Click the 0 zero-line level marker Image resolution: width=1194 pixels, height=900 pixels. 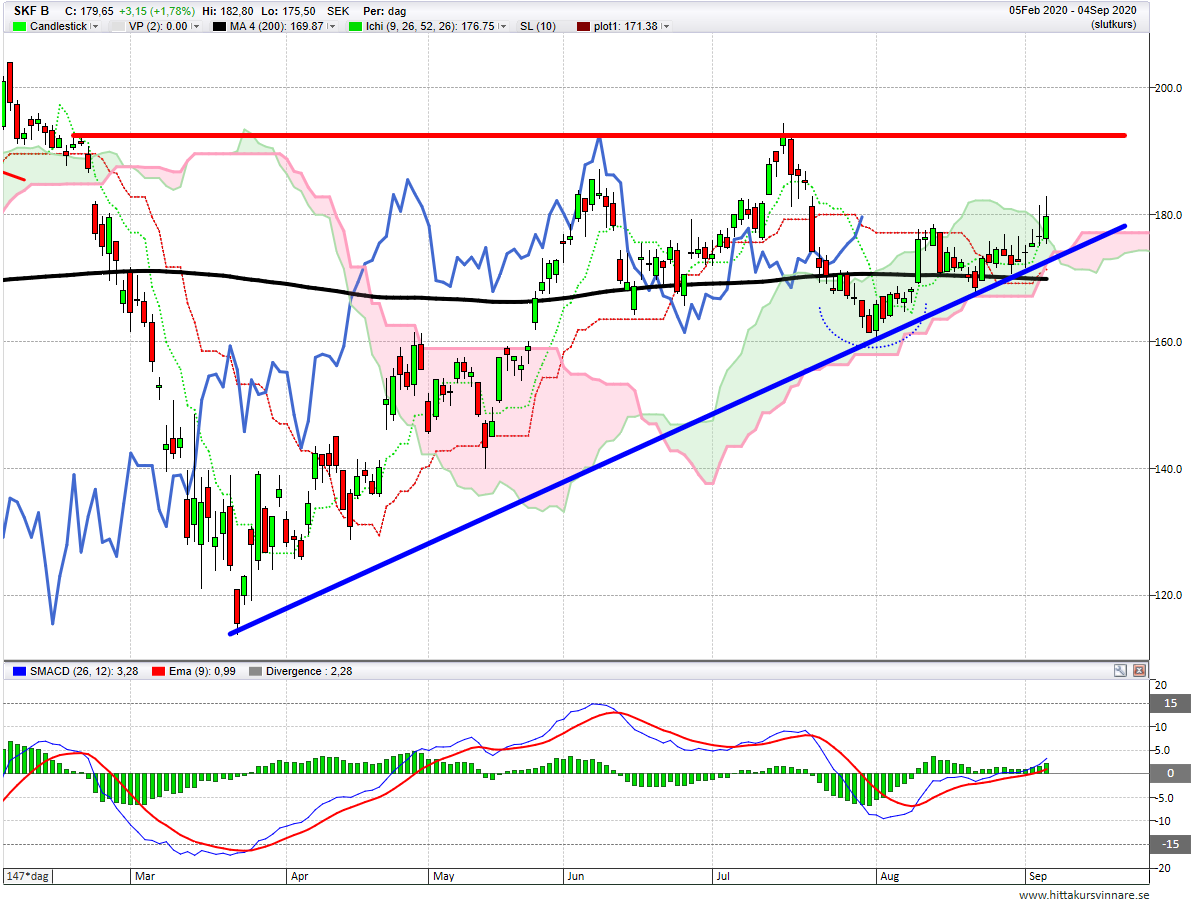click(x=1170, y=773)
